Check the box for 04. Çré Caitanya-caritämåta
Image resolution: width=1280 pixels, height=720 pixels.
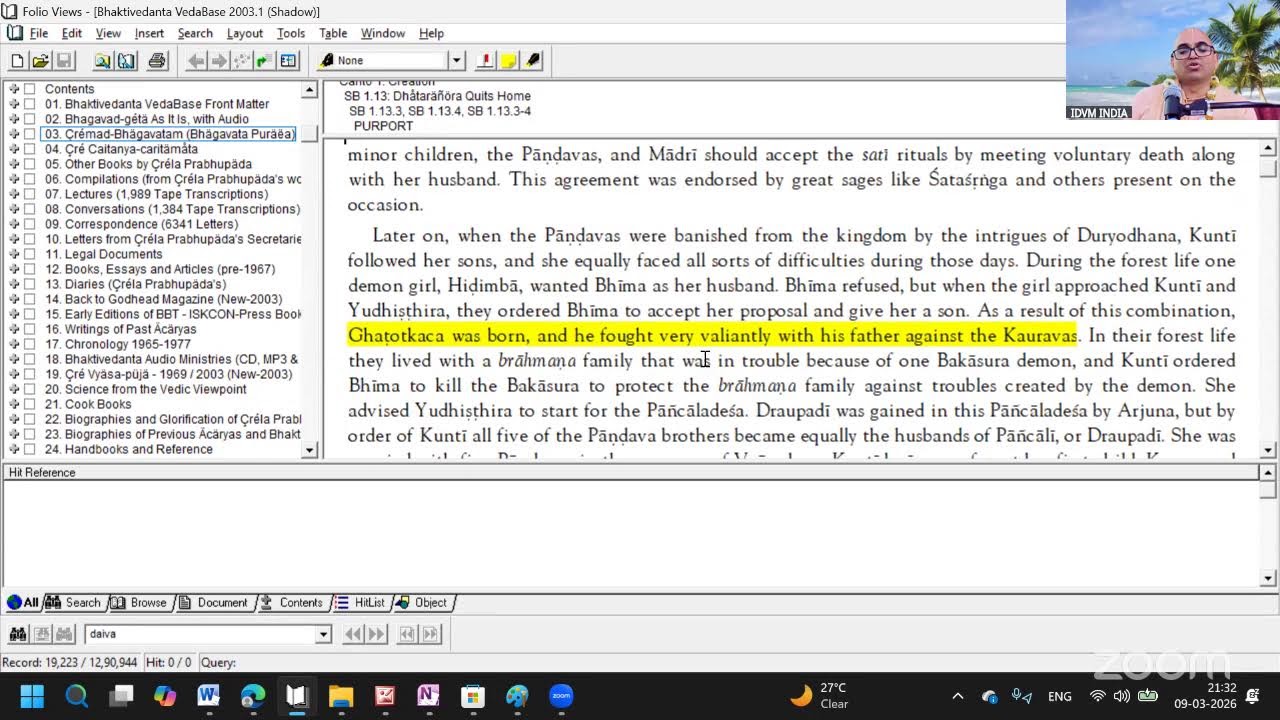[29, 149]
